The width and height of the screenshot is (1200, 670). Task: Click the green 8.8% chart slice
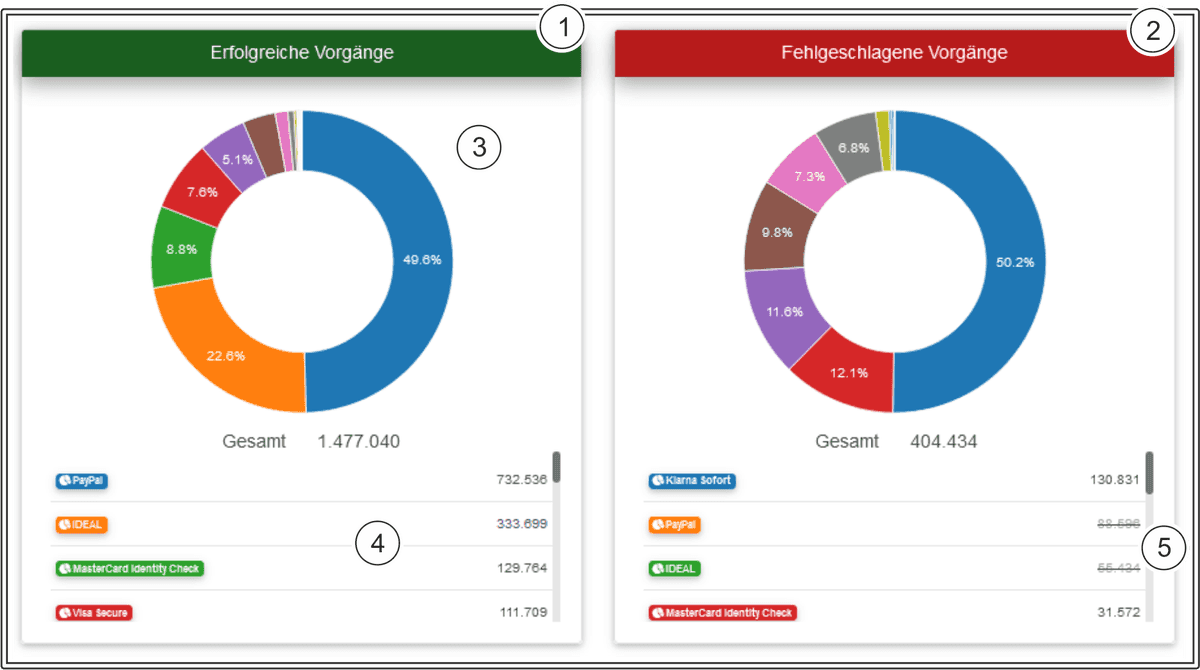tap(180, 250)
